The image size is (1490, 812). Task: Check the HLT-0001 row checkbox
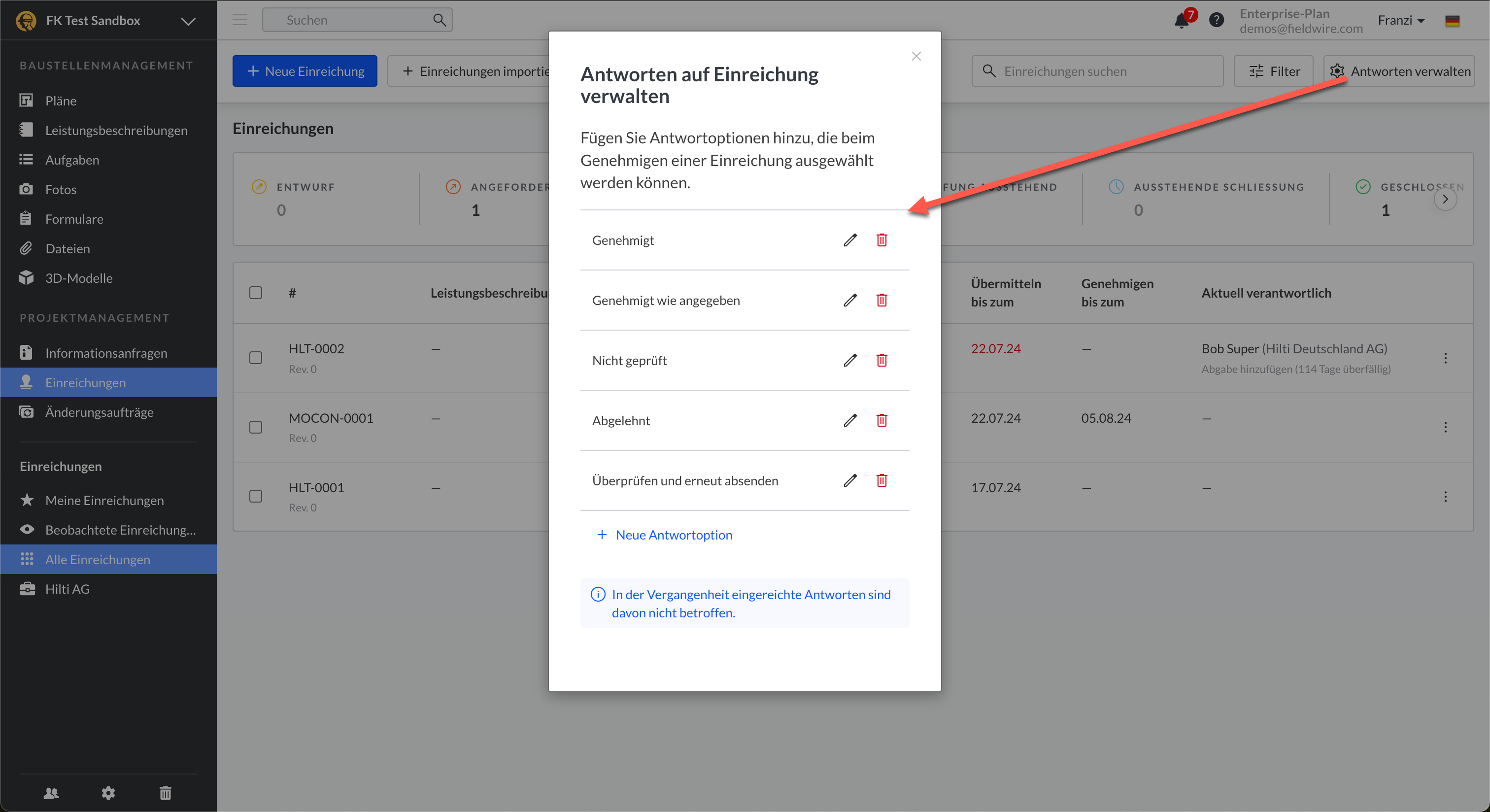pos(256,497)
